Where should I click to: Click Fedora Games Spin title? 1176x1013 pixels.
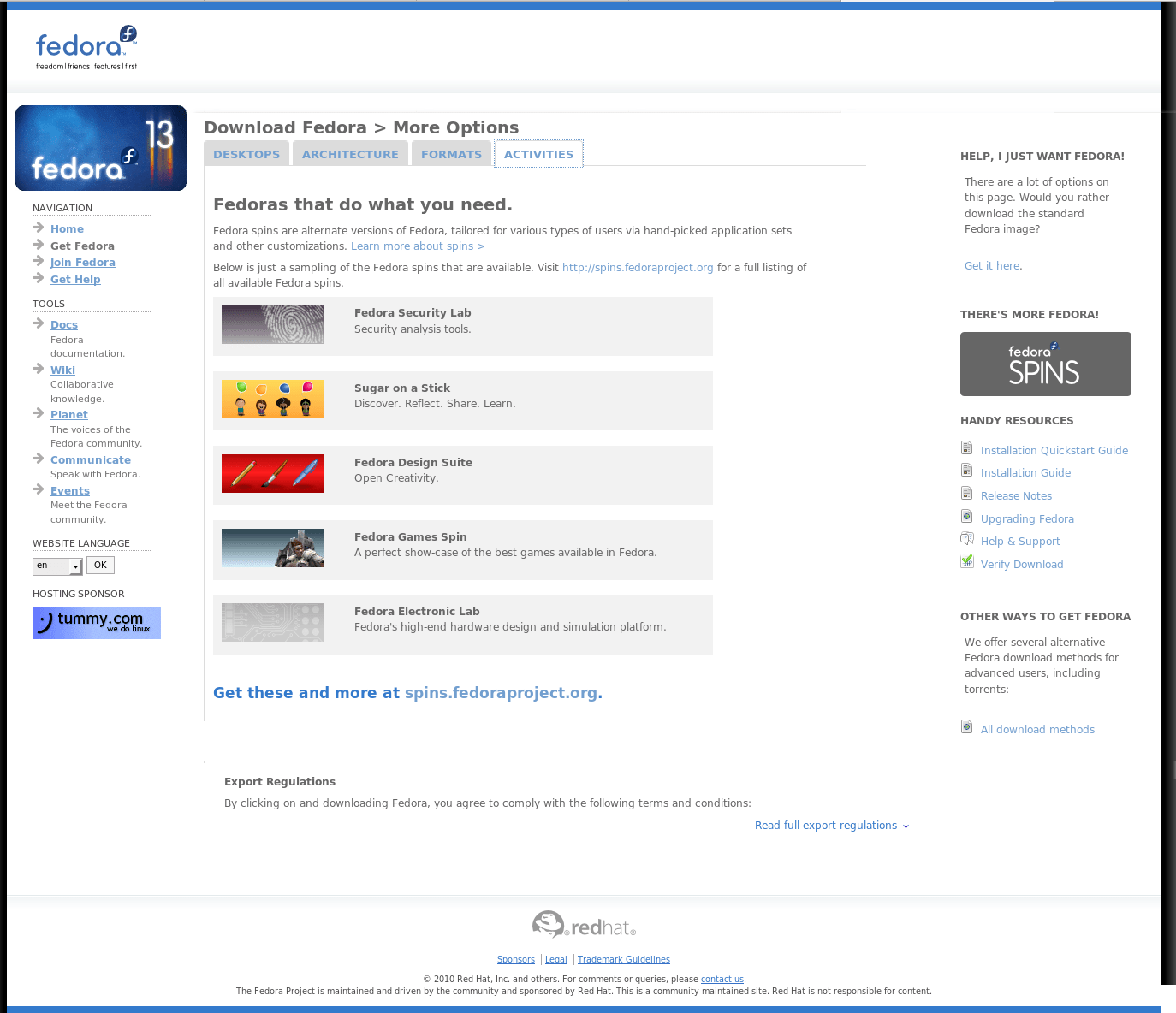pyautogui.click(x=411, y=537)
